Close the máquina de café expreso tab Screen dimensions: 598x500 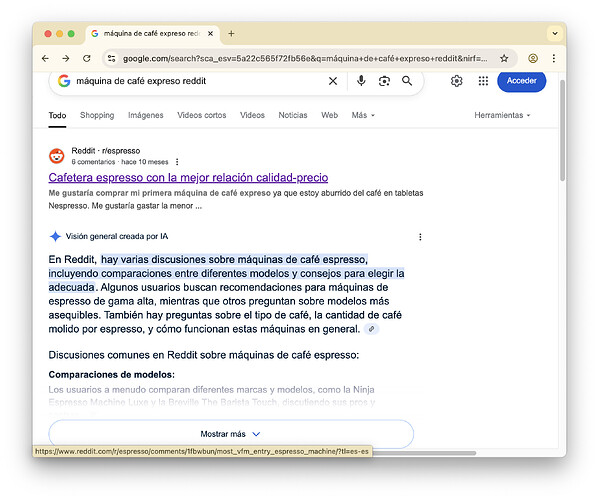tap(210, 34)
